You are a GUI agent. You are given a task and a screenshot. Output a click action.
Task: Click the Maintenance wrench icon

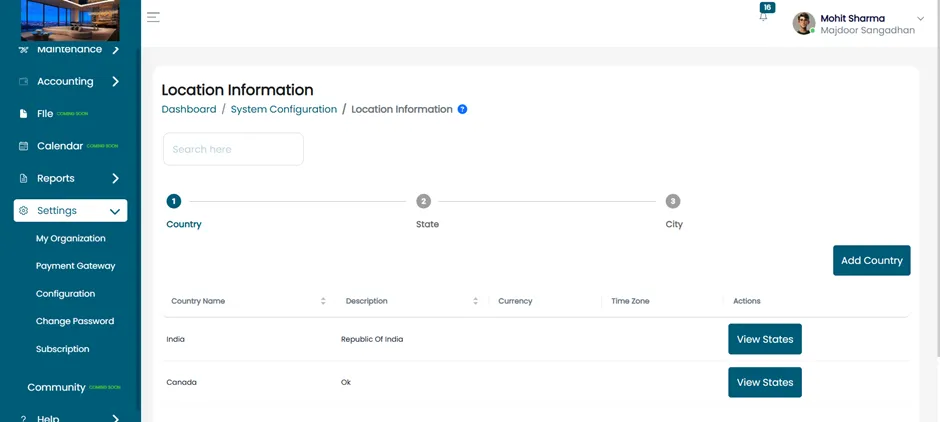pos(23,49)
